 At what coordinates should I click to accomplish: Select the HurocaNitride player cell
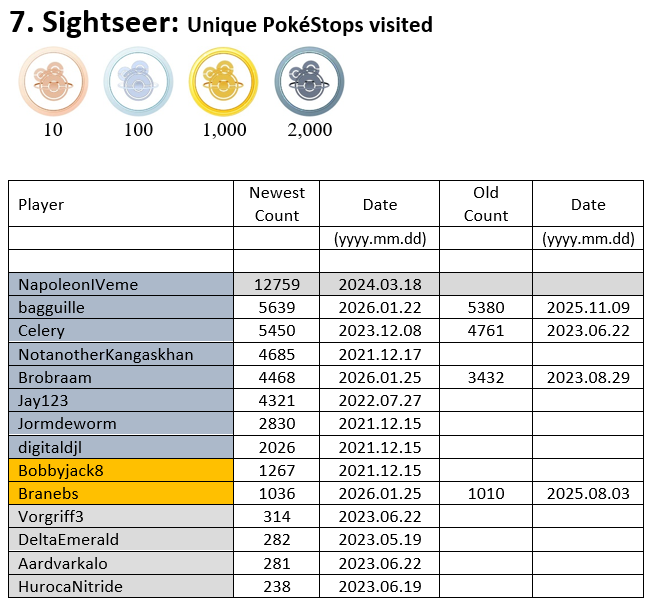(x=121, y=586)
